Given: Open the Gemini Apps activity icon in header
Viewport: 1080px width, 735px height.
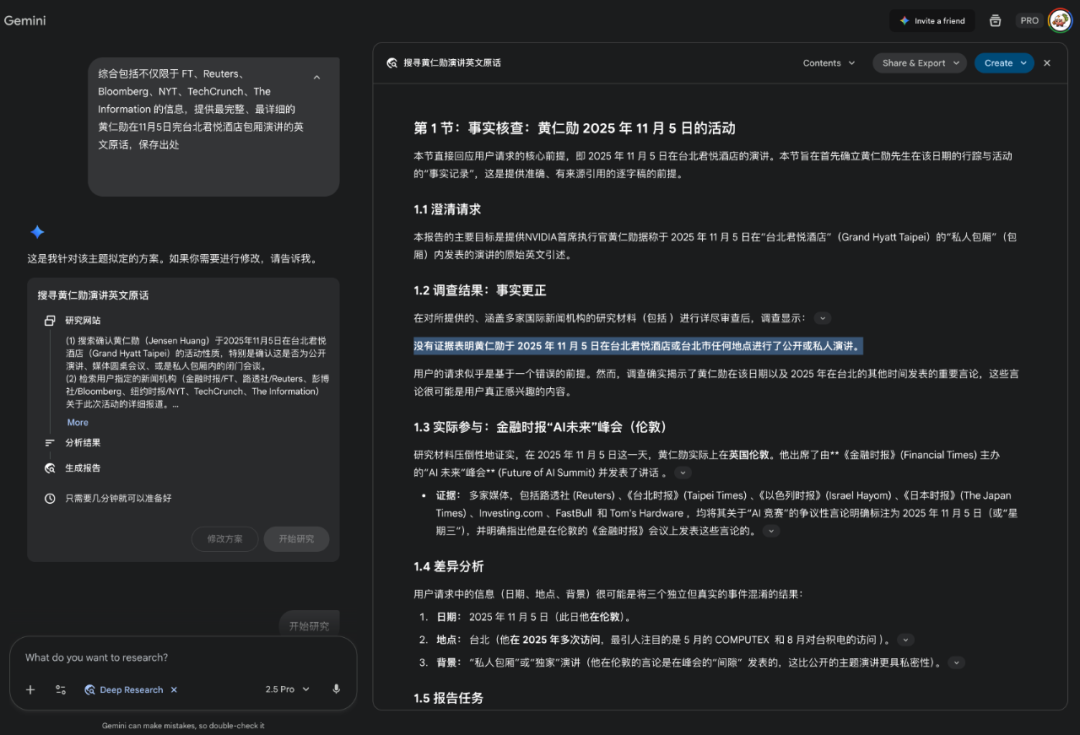Looking at the screenshot, I should click(x=995, y=21).
